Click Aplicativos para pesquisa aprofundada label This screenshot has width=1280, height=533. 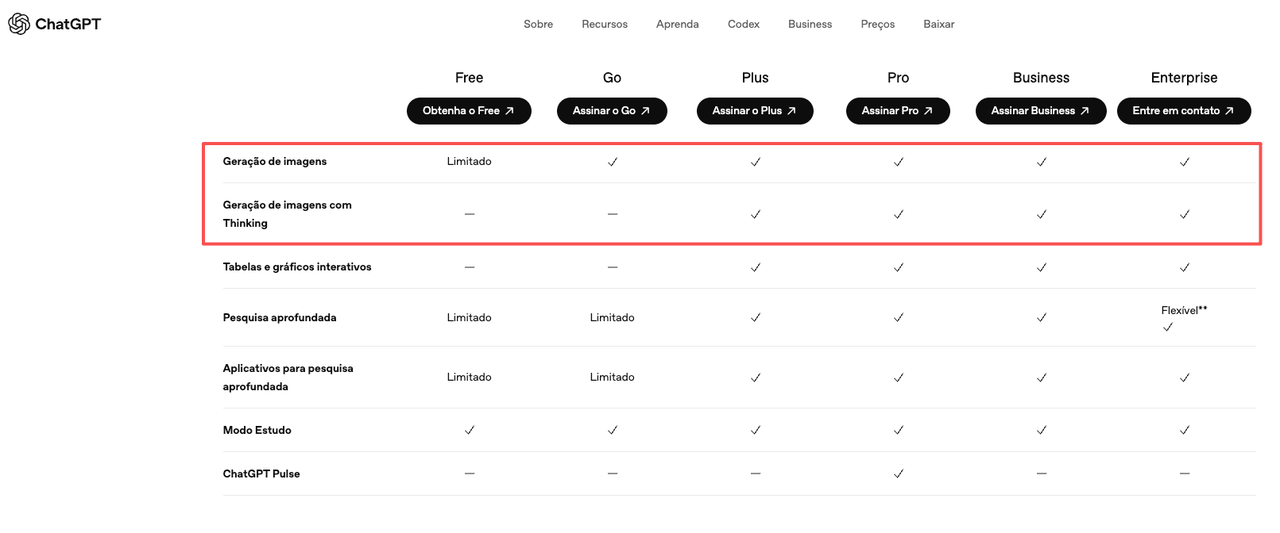(x=288, y=377)
